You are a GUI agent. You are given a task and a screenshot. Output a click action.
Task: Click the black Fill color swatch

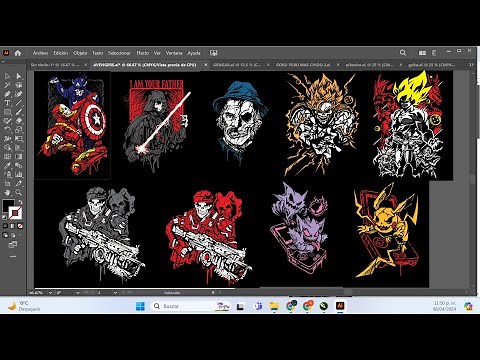pyautogui.click(x=8, y=205)
